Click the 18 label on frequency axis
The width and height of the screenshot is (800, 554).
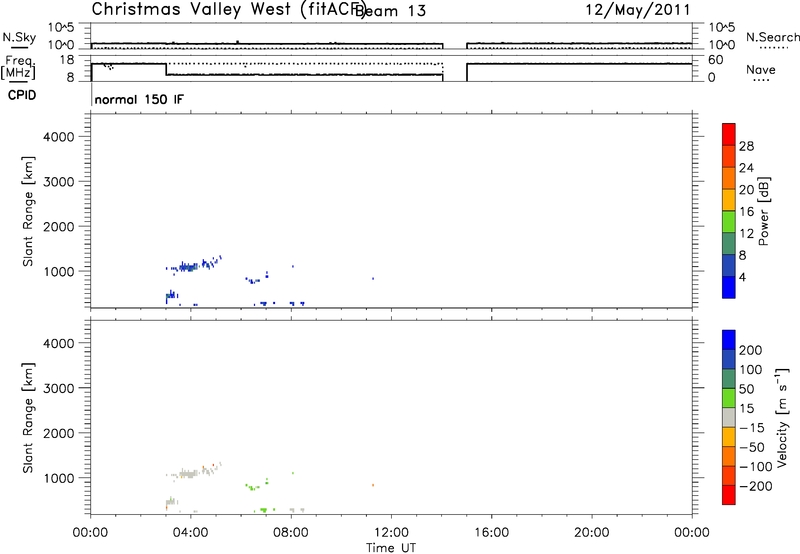[67, 60]
